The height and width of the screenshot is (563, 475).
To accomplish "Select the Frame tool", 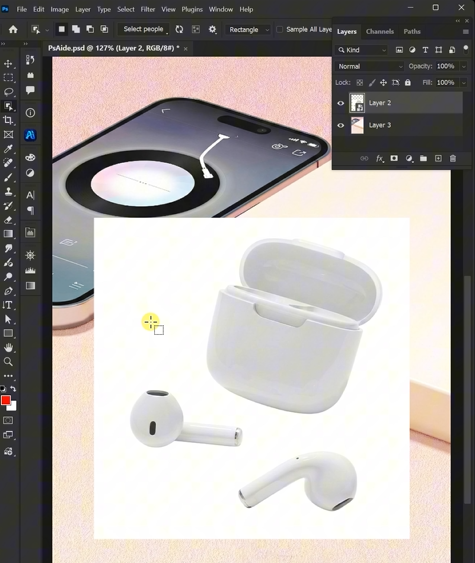I will point(8,135).
